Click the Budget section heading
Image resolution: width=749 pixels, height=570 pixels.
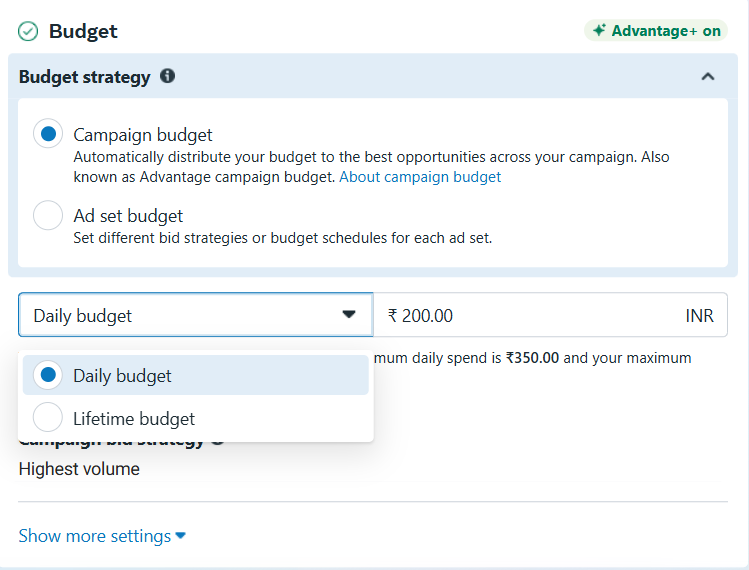83,32
